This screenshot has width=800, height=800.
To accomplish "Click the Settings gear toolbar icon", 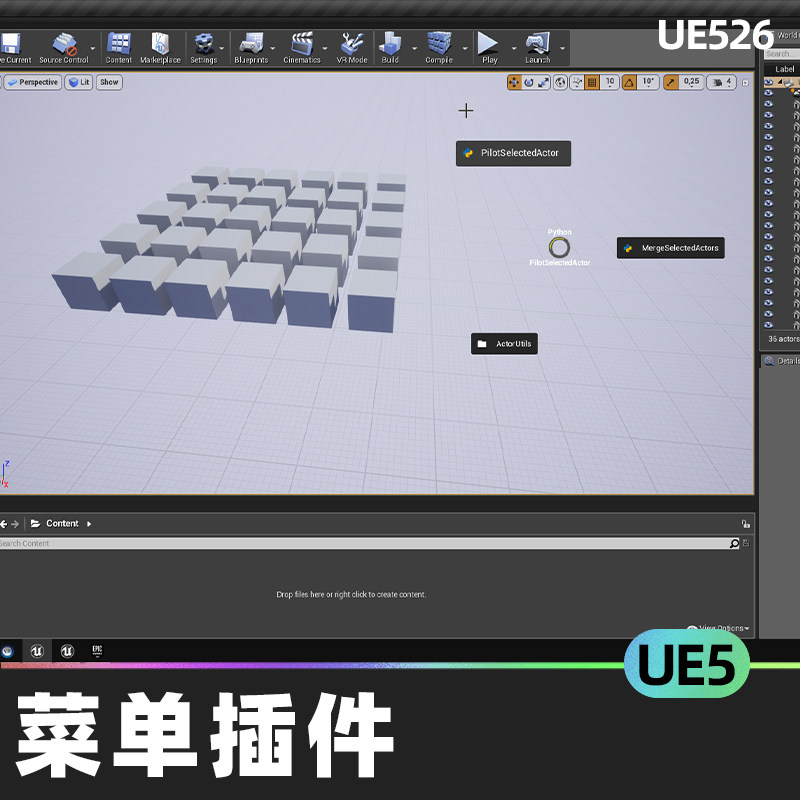I will click(205, 44).
